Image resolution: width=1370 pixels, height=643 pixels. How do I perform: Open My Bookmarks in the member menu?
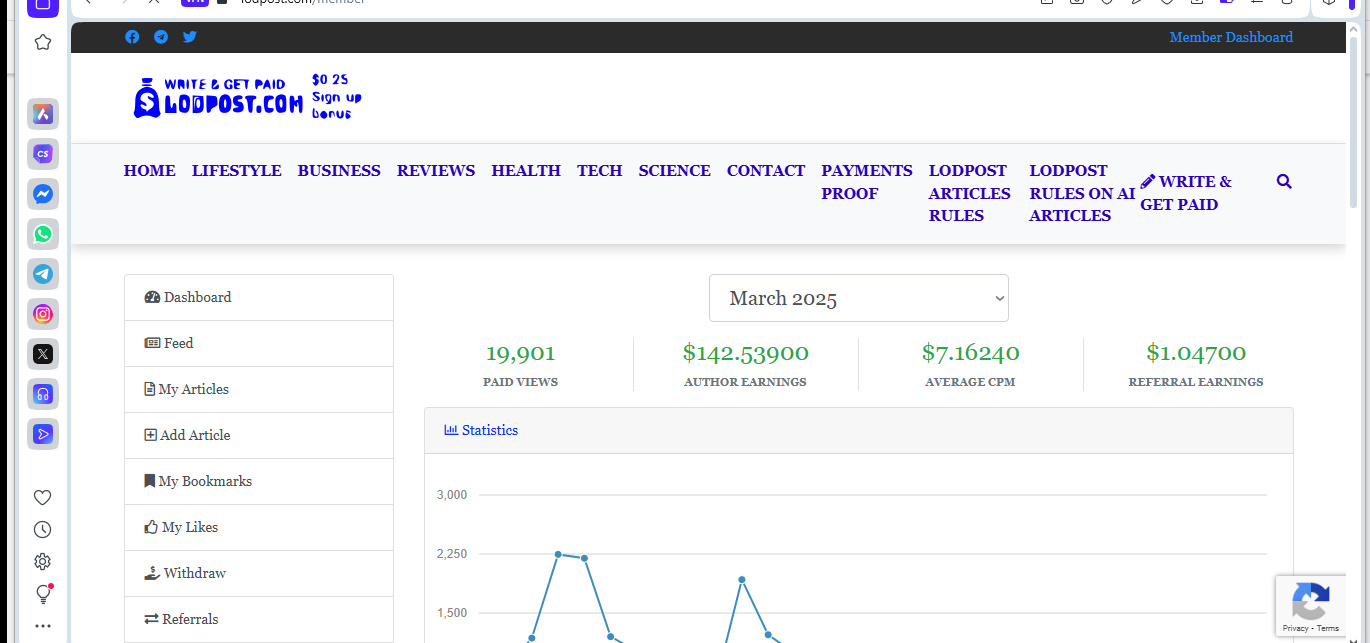coord(259,482)
